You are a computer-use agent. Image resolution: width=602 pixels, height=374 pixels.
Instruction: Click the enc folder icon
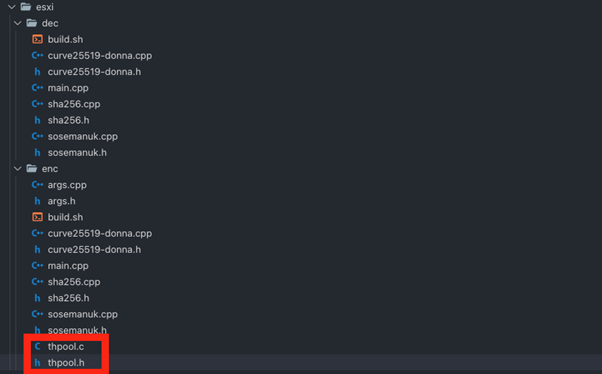(x=31, y=169)
